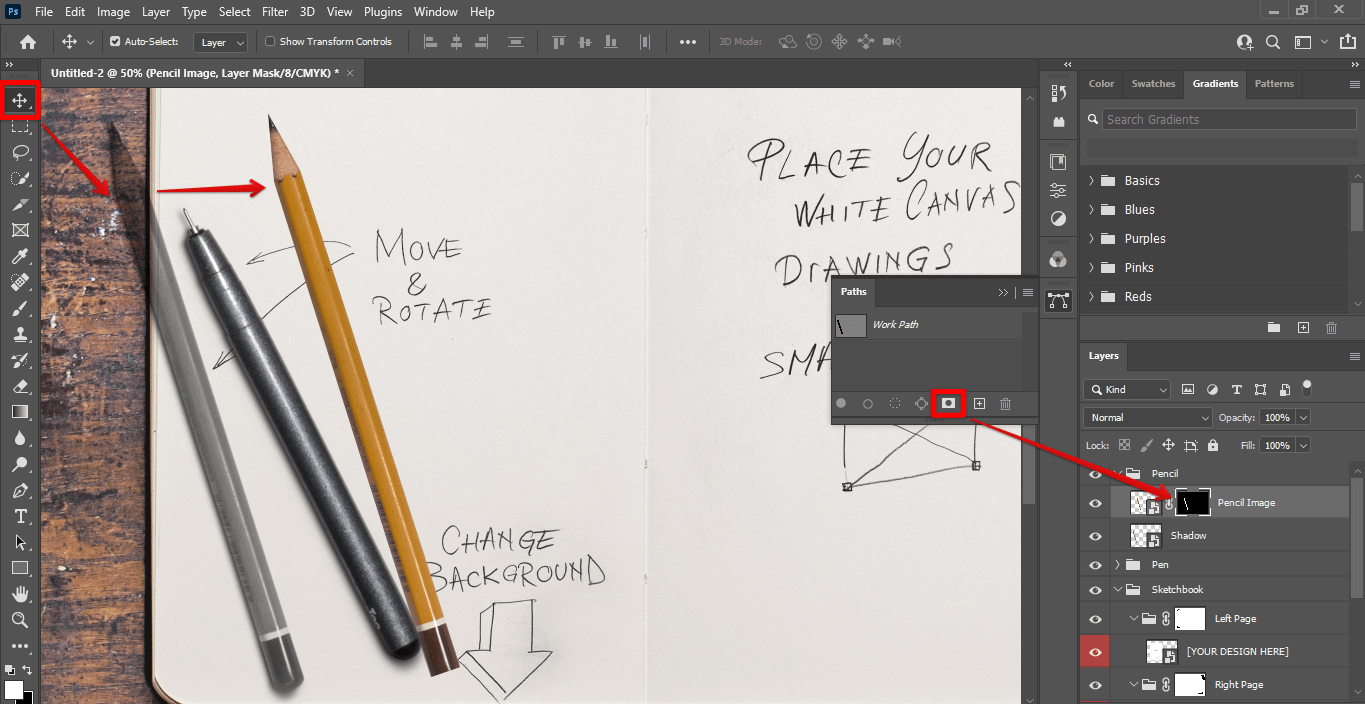Select the Zoom tool

coord(20,621)
